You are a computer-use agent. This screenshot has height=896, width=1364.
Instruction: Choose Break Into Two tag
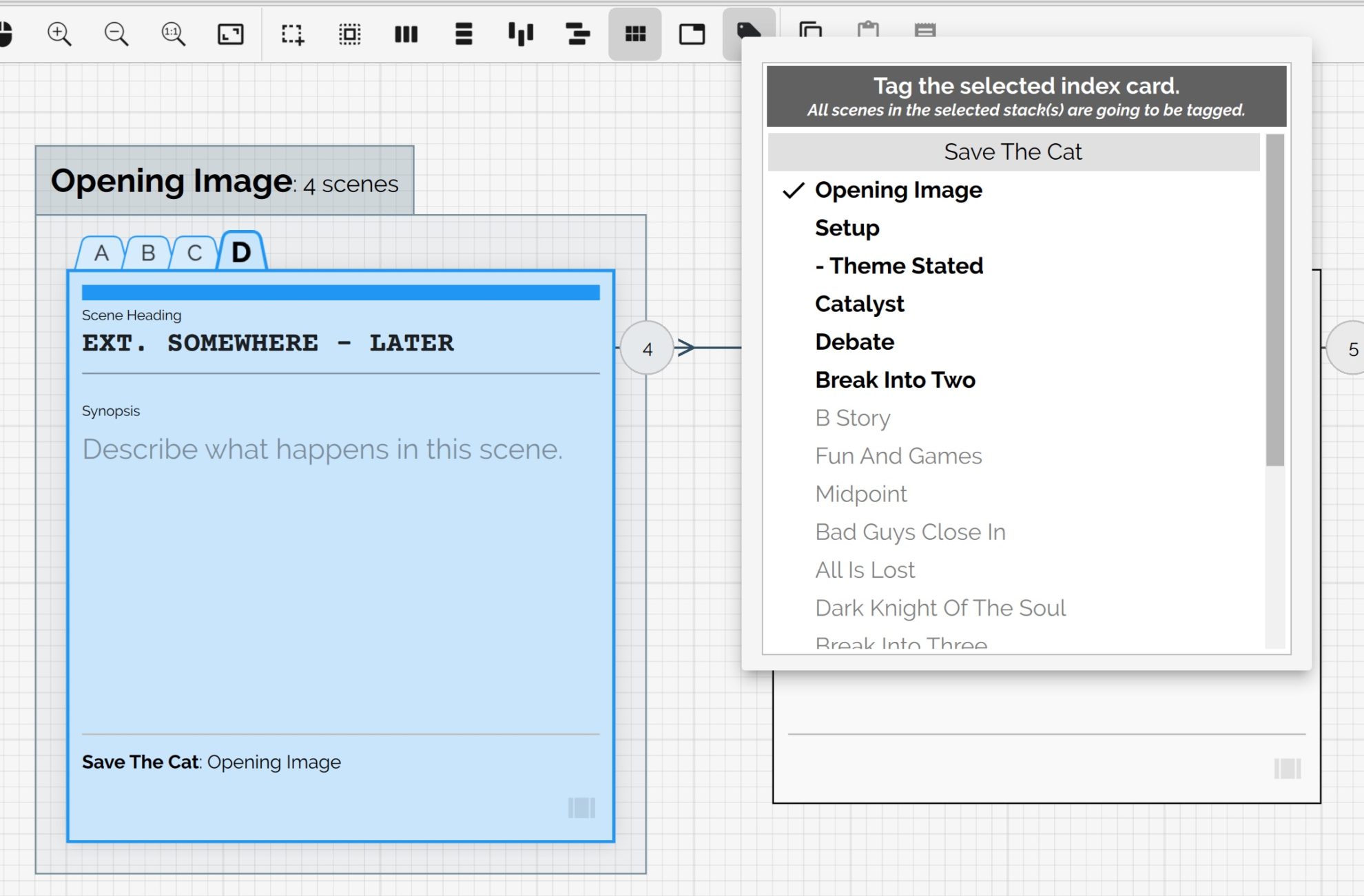coord(895,380)
